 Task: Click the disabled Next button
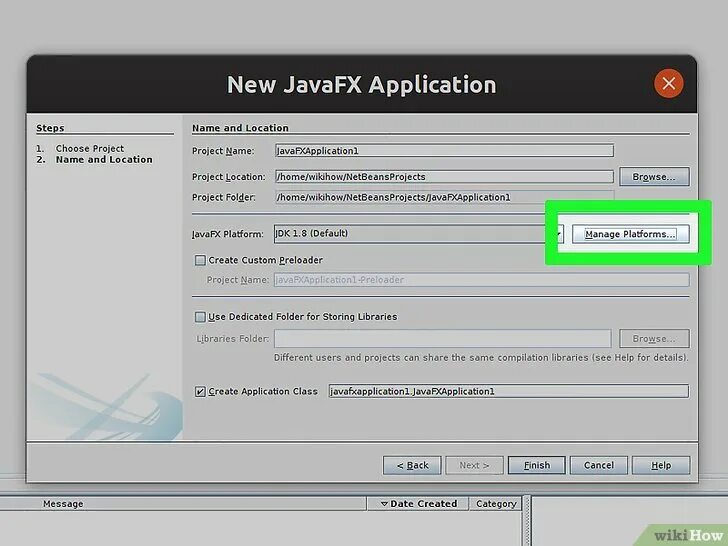474,465
